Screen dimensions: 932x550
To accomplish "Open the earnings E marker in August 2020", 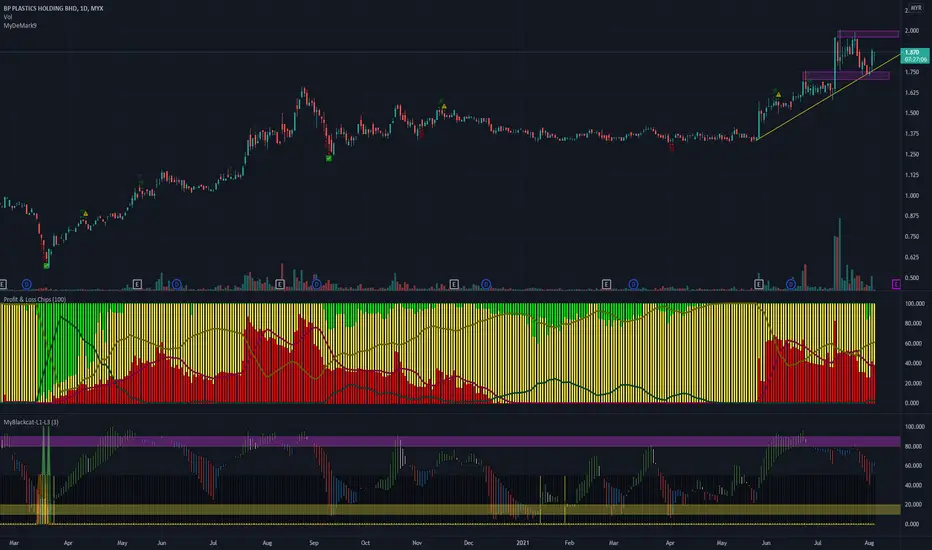I will (280, 284).
